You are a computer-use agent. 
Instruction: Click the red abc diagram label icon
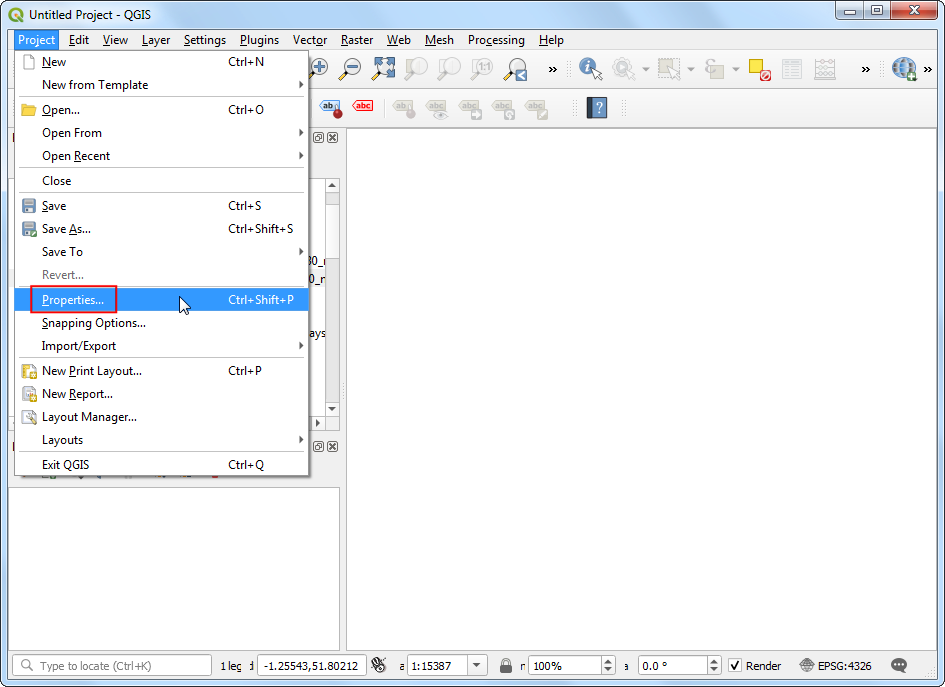pos(363,106)
